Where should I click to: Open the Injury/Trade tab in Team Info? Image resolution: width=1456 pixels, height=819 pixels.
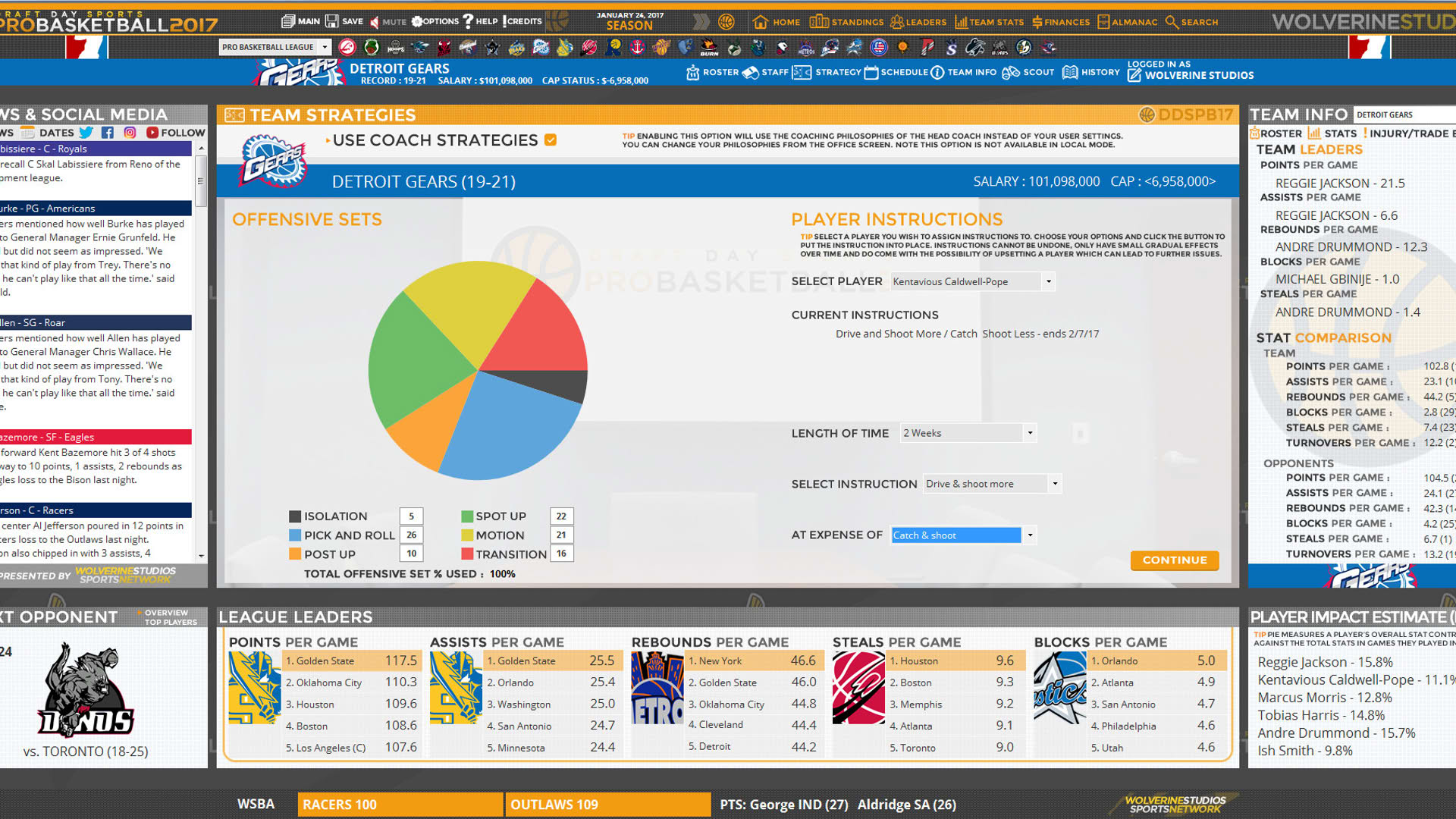coord(1409,133)
